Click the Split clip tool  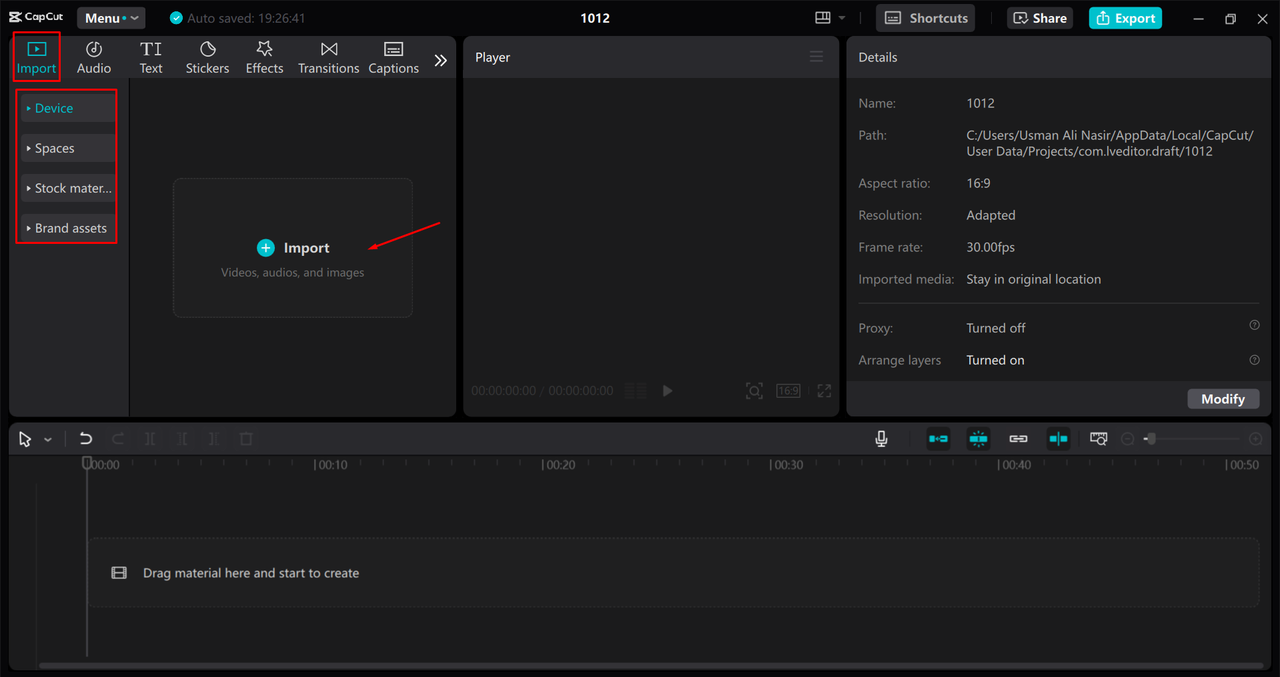pos(150,439)
